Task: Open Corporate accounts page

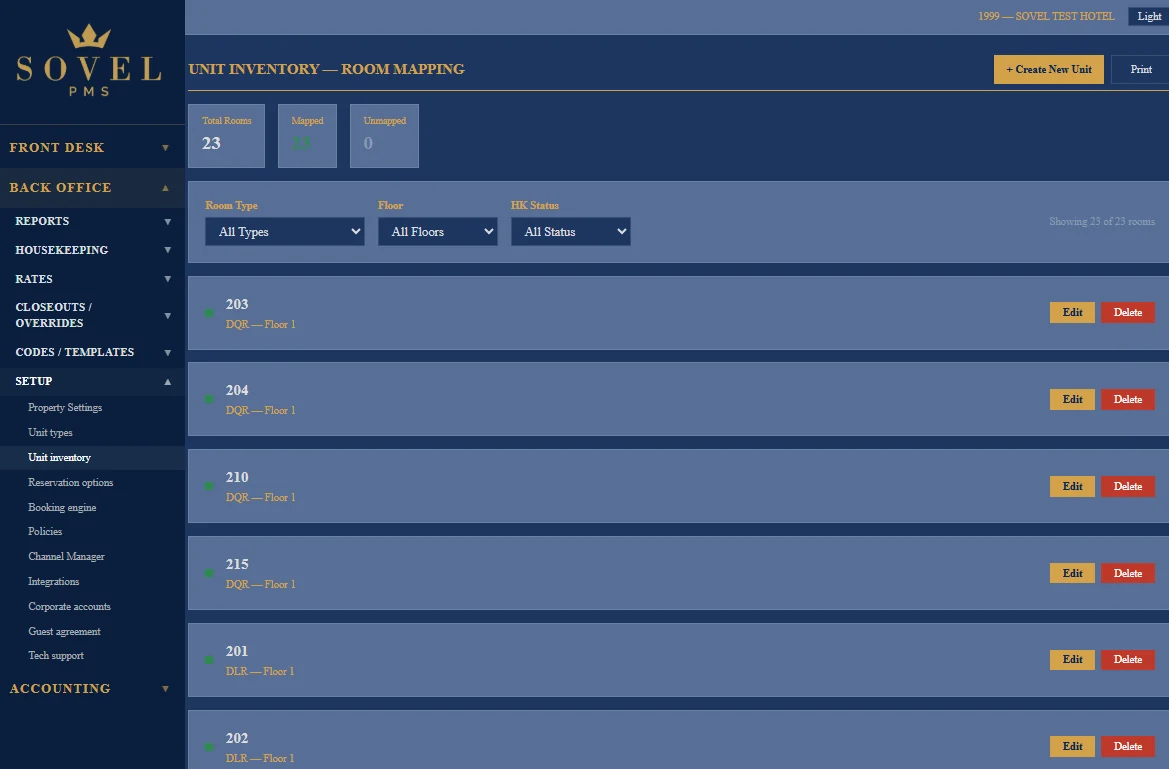Action: [69, 606]
